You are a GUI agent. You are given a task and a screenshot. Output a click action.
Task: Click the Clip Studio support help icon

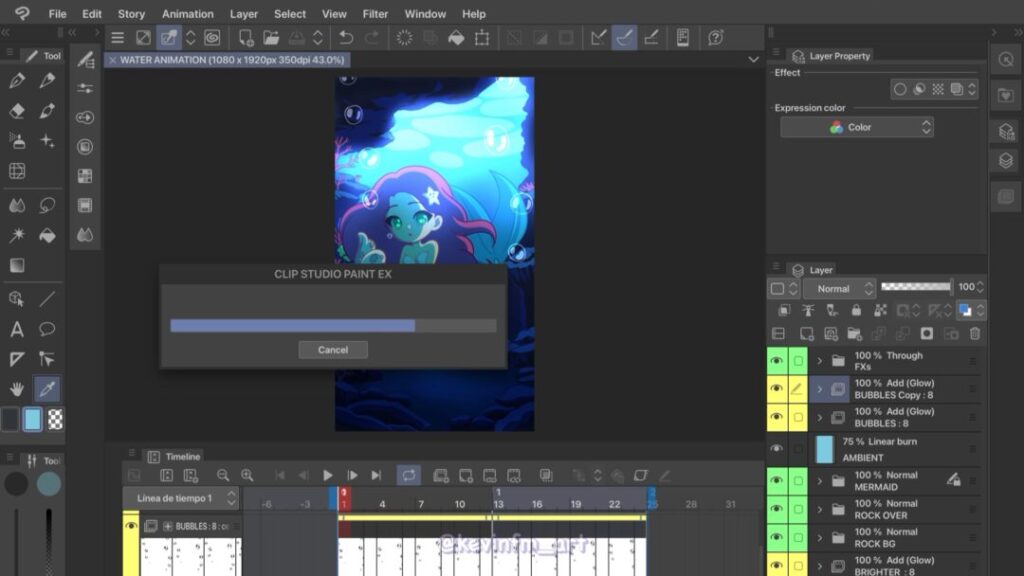pyautogui.click(x=716, y=38)
